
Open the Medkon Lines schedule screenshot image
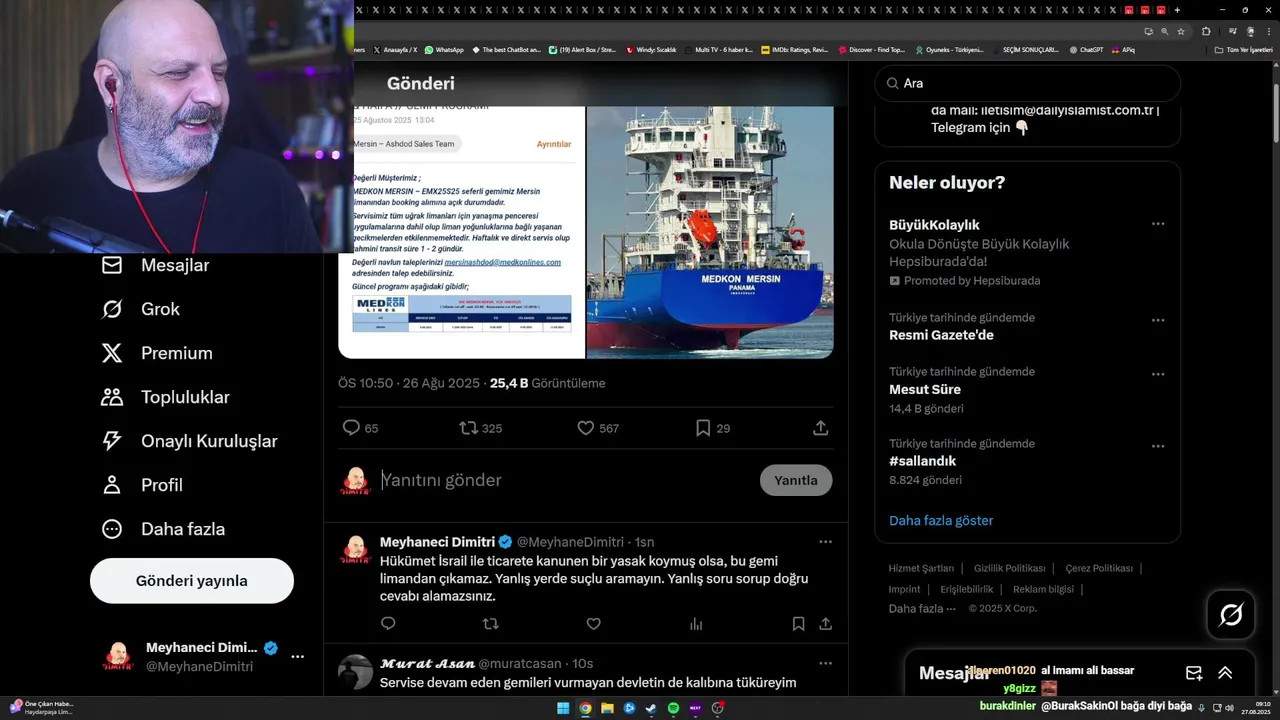(x=461, y=232)
